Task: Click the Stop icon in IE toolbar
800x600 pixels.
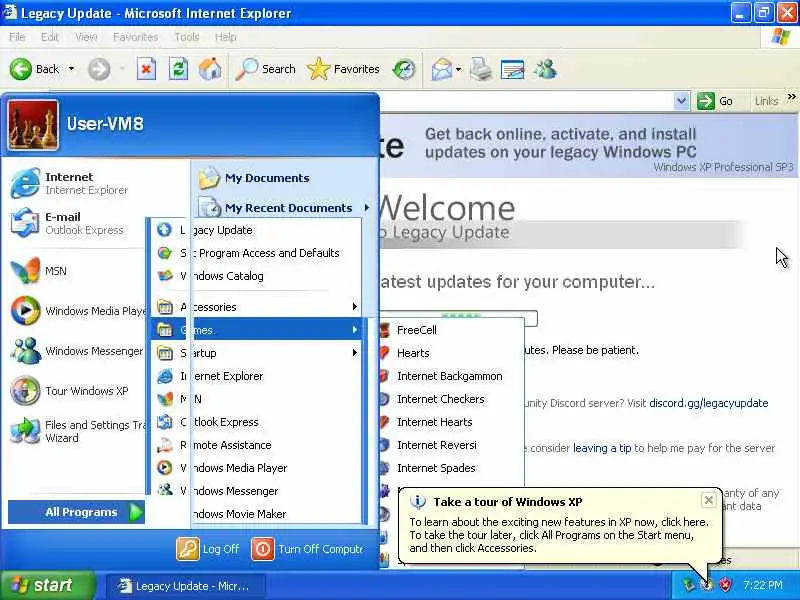Action: (x=146, y=69)
